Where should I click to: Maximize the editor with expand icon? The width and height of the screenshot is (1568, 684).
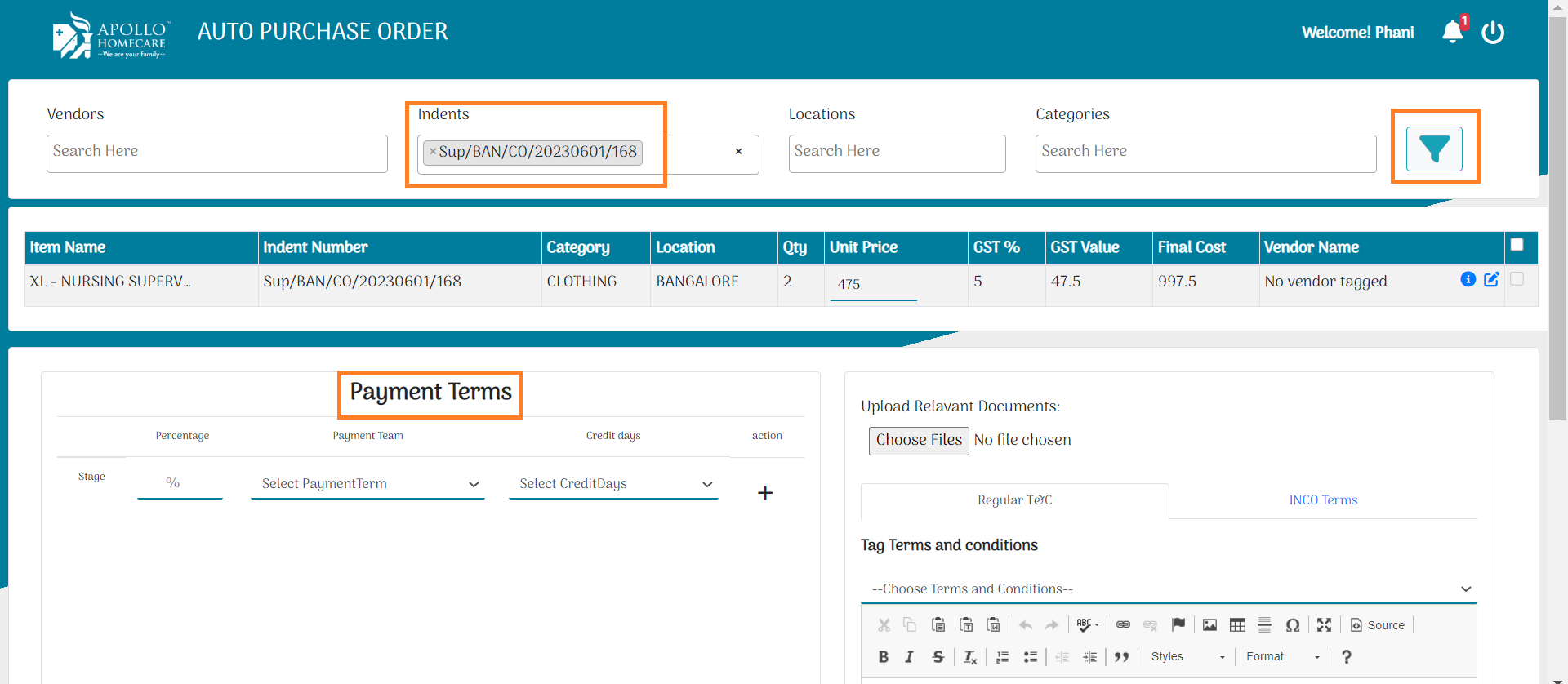(x=1324, y=625)
